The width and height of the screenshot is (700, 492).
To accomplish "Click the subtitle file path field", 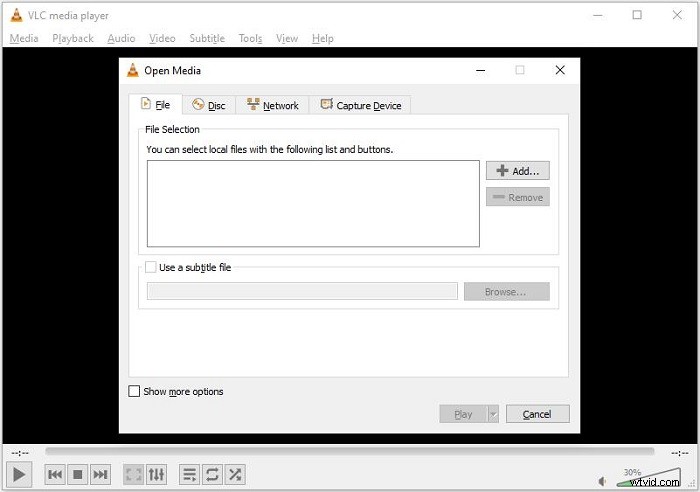I will click(x=302, y=291).
